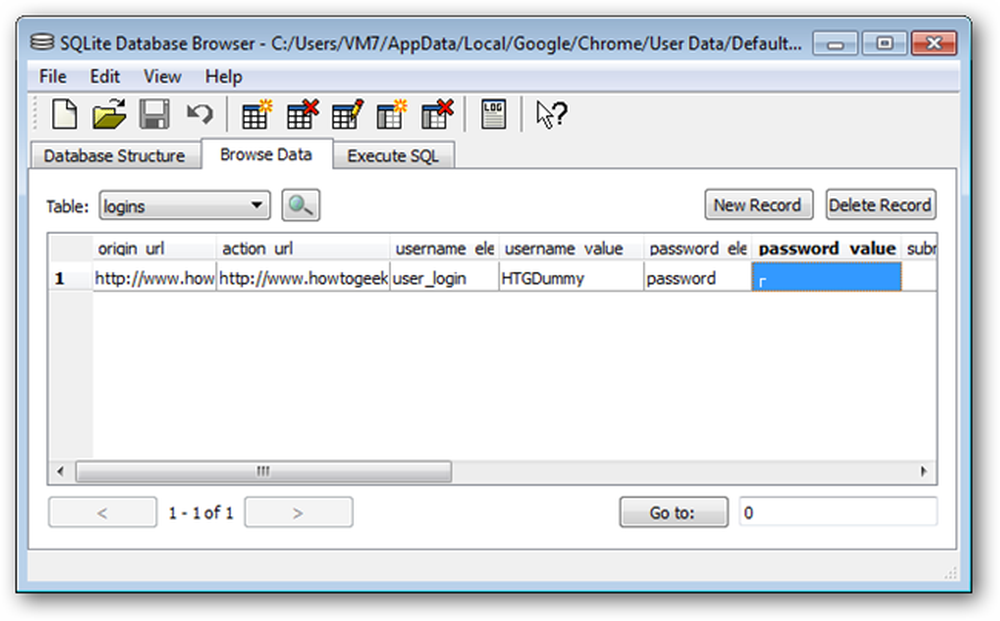The image size is (1000, 621).
Task: Click the Delete Index icon
Action: click(x=436, y=115)
